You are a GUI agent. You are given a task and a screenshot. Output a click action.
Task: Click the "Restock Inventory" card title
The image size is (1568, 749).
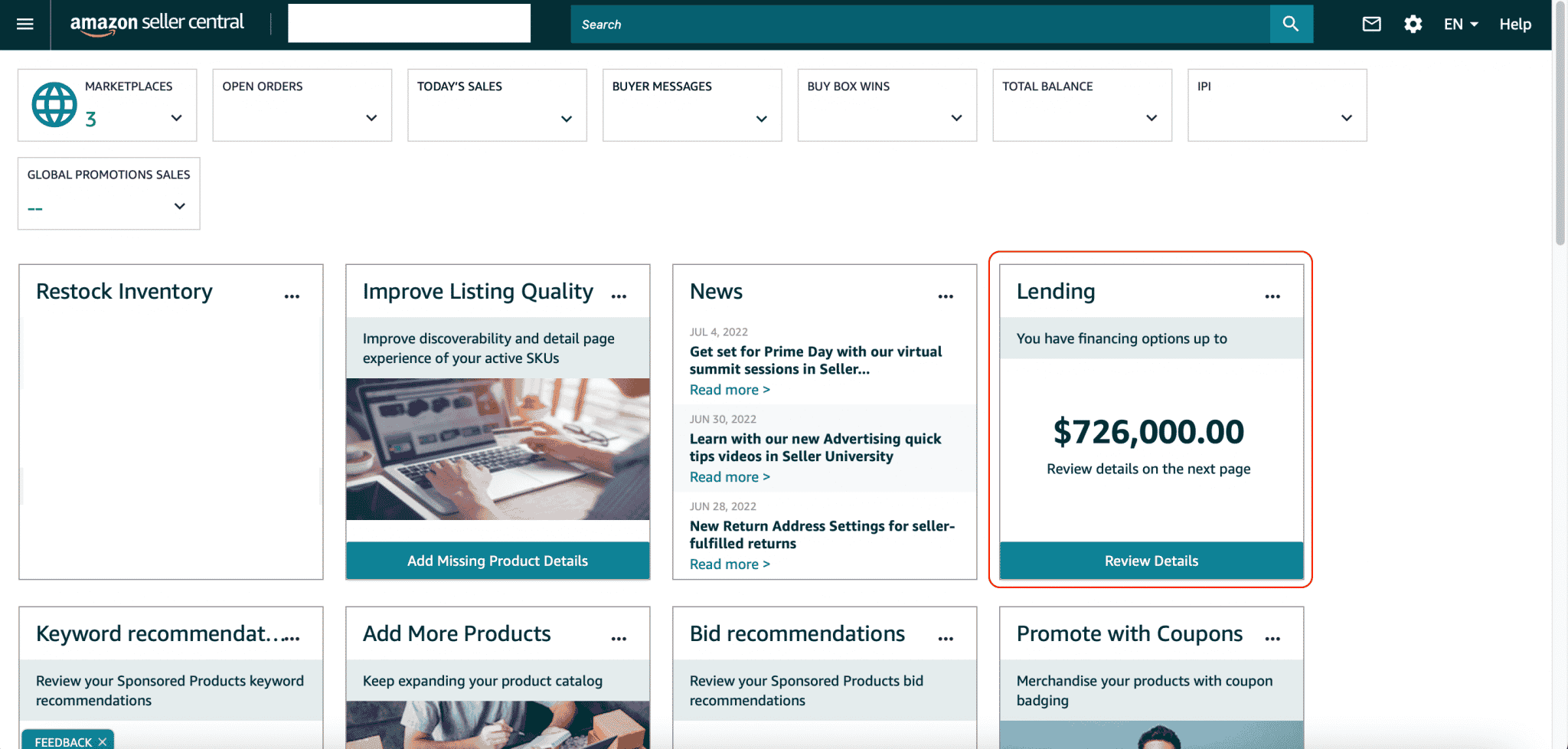(x=124, y=292)
